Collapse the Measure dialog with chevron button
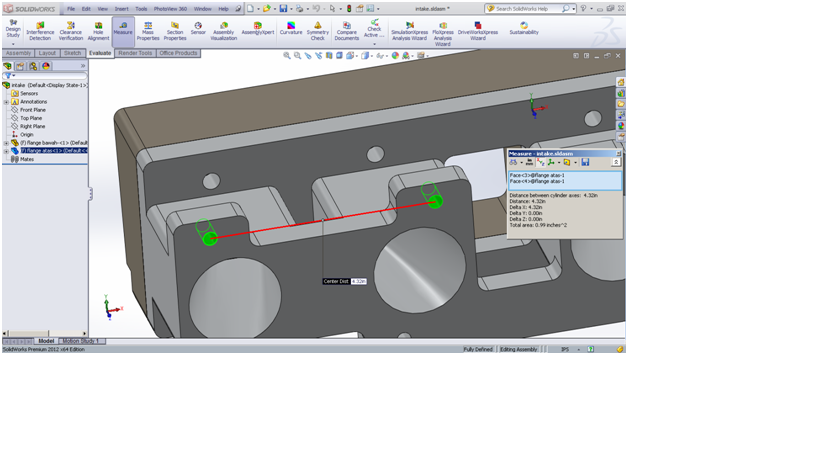Viewport: 819px width, 460px height. [x=616, y=162]
